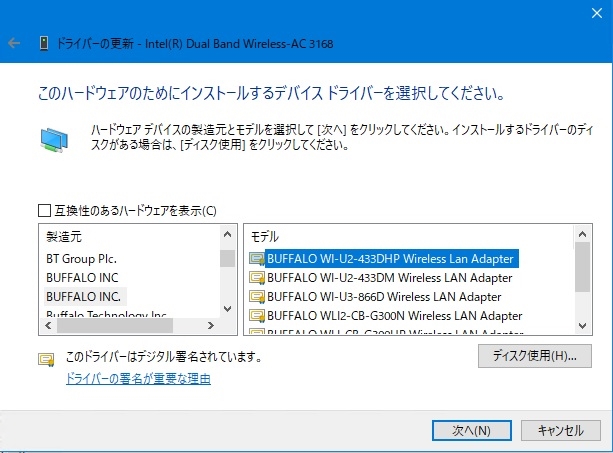Click manufacturer list scroll down arrow
This screenshot has width=613, height=453.
tap(228, 309)
